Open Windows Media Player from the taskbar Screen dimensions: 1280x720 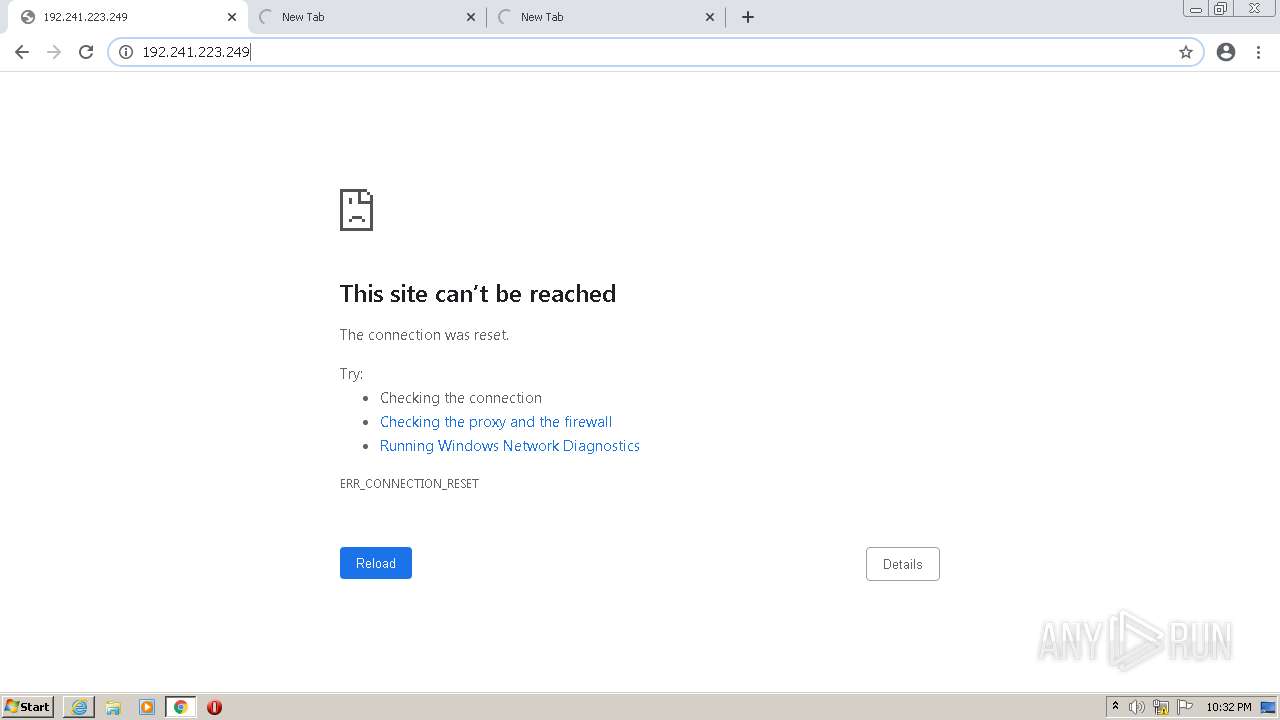point(147,707)
